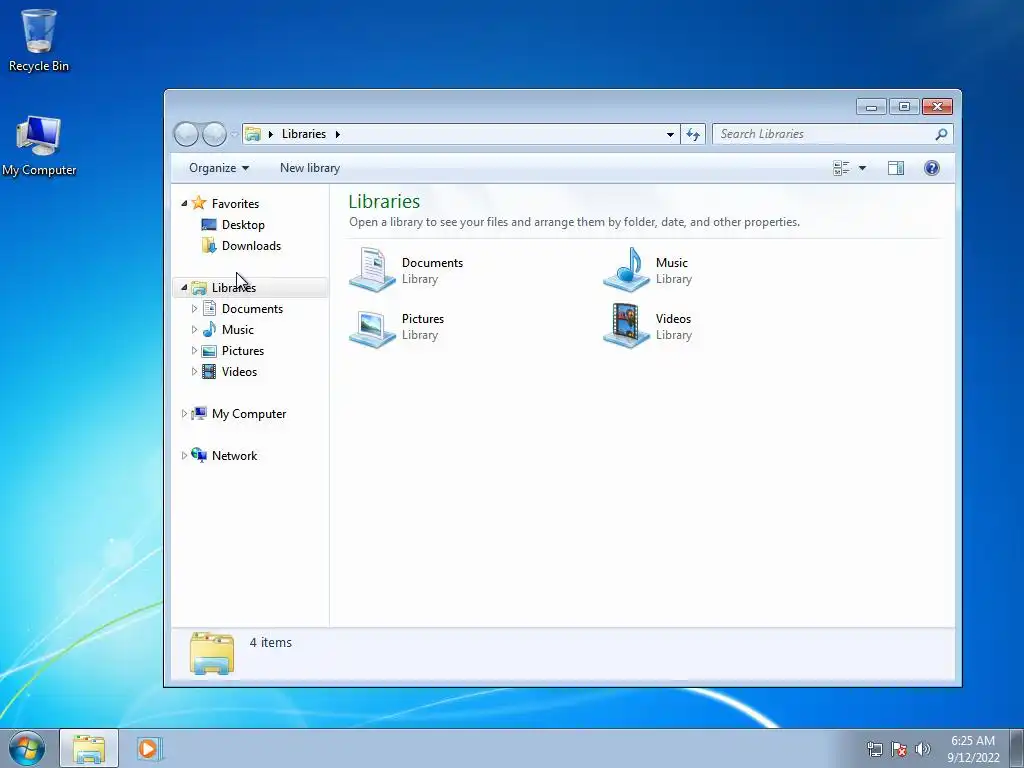Expand the Videos sidebar node
This screenshot has width=1024, height=768.
tap(194, 372)
